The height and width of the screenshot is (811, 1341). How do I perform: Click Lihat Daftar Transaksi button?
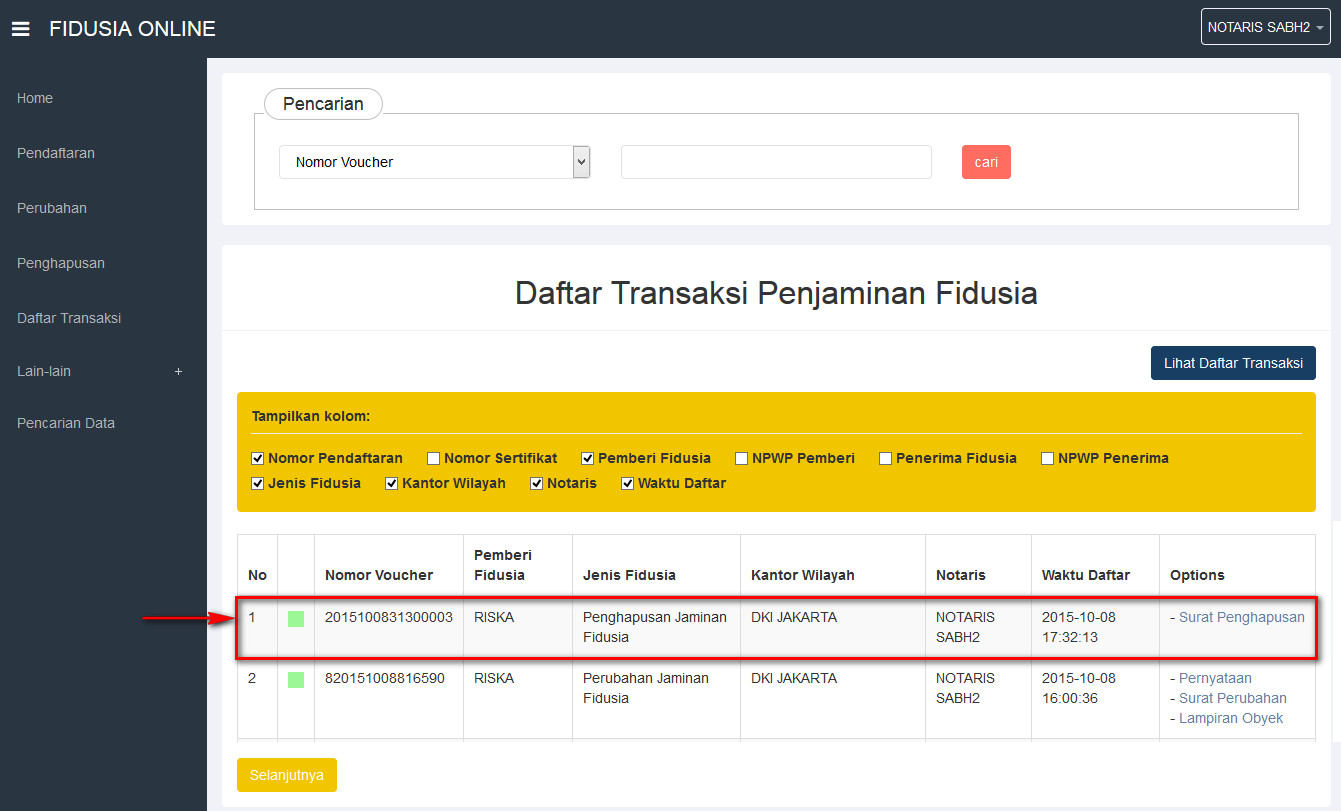[1232, 363]
